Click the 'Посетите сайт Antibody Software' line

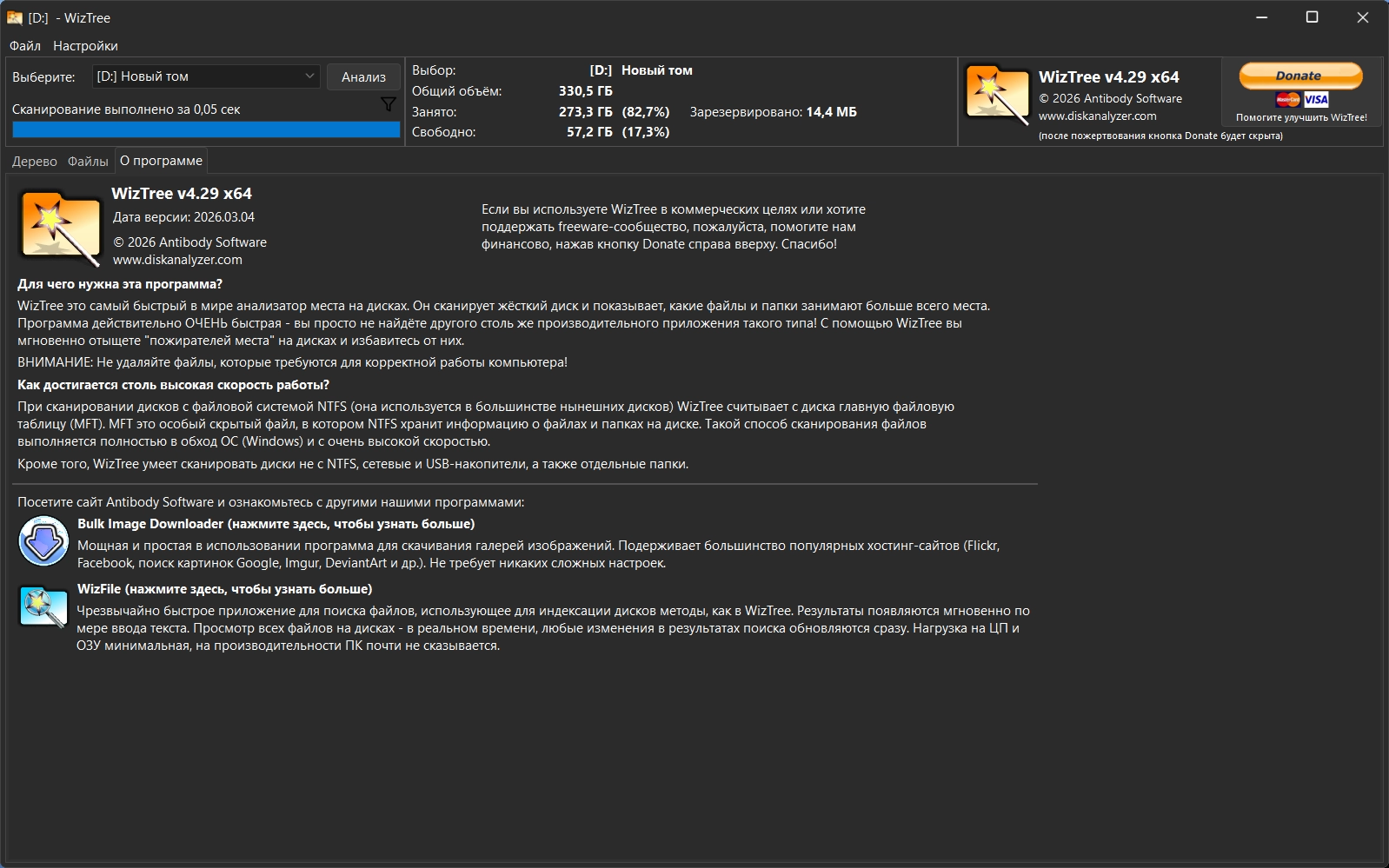pyautogui.click(x=270, y=502)
